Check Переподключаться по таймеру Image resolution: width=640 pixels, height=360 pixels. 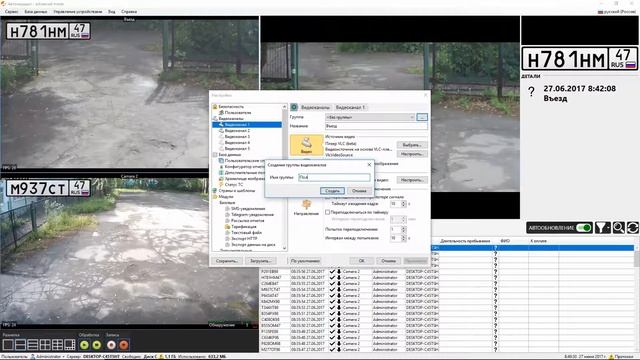click(327, 212)
